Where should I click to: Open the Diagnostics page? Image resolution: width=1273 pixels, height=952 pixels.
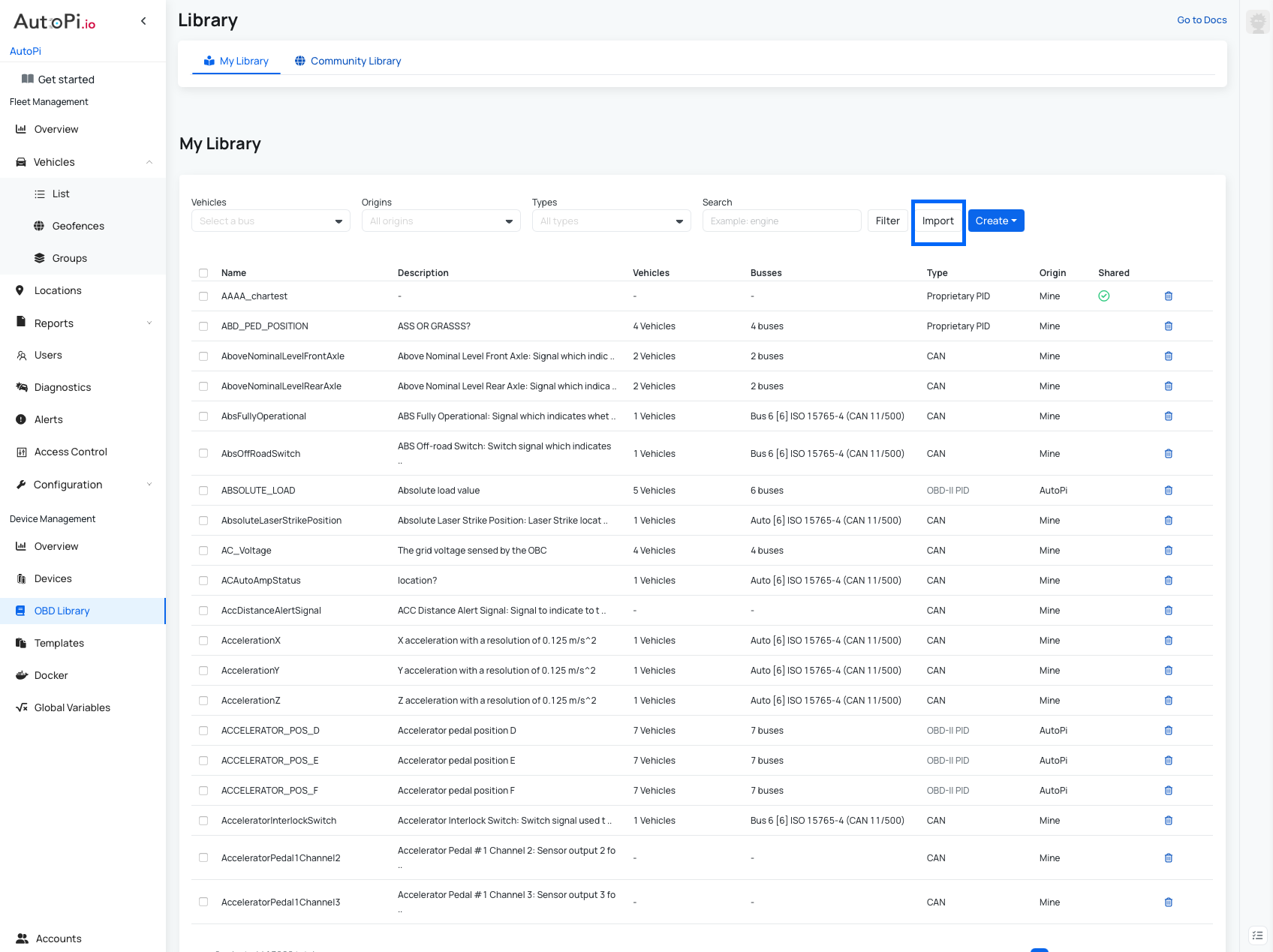click(x=62, y=387)
